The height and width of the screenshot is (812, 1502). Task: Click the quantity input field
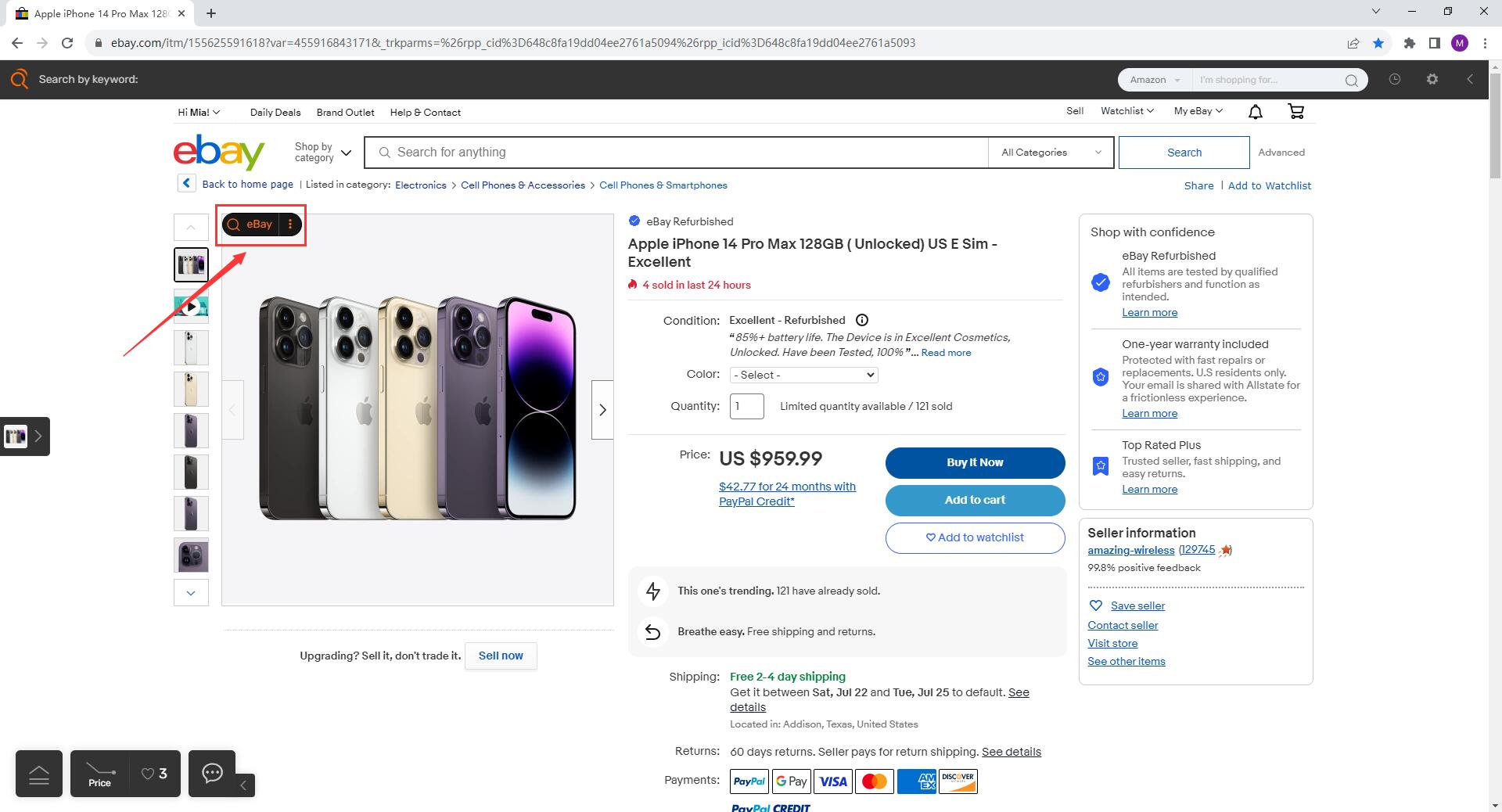tap(747, 406)
